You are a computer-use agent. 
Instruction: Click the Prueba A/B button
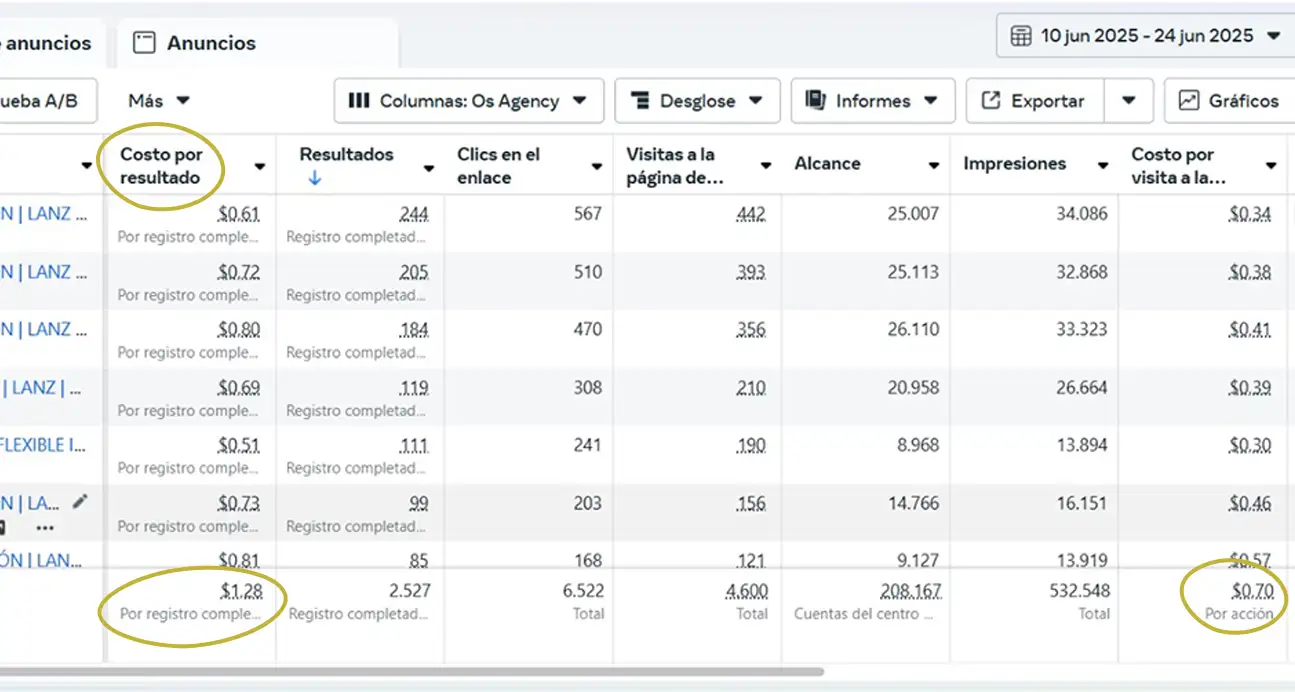pyautogui.click(x=40, y=101)
